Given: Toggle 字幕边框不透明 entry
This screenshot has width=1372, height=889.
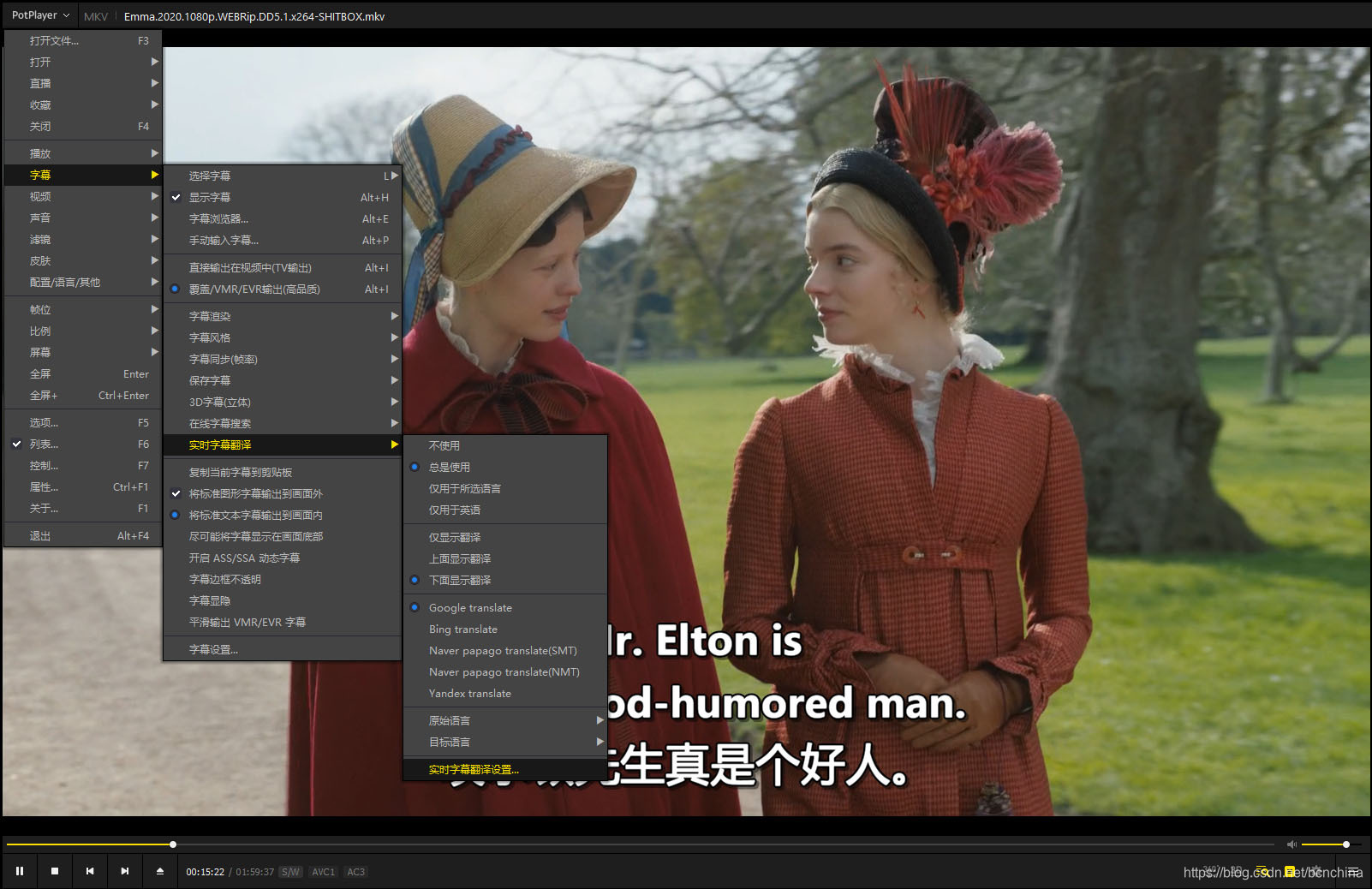Looking at the screenshot, I should coord(283,579).
